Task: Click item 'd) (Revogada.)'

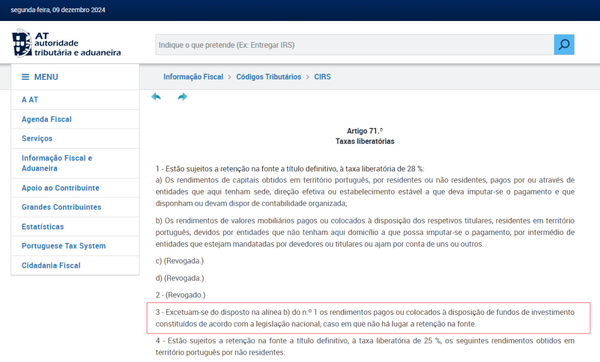Action: click(x=179, y=278)
